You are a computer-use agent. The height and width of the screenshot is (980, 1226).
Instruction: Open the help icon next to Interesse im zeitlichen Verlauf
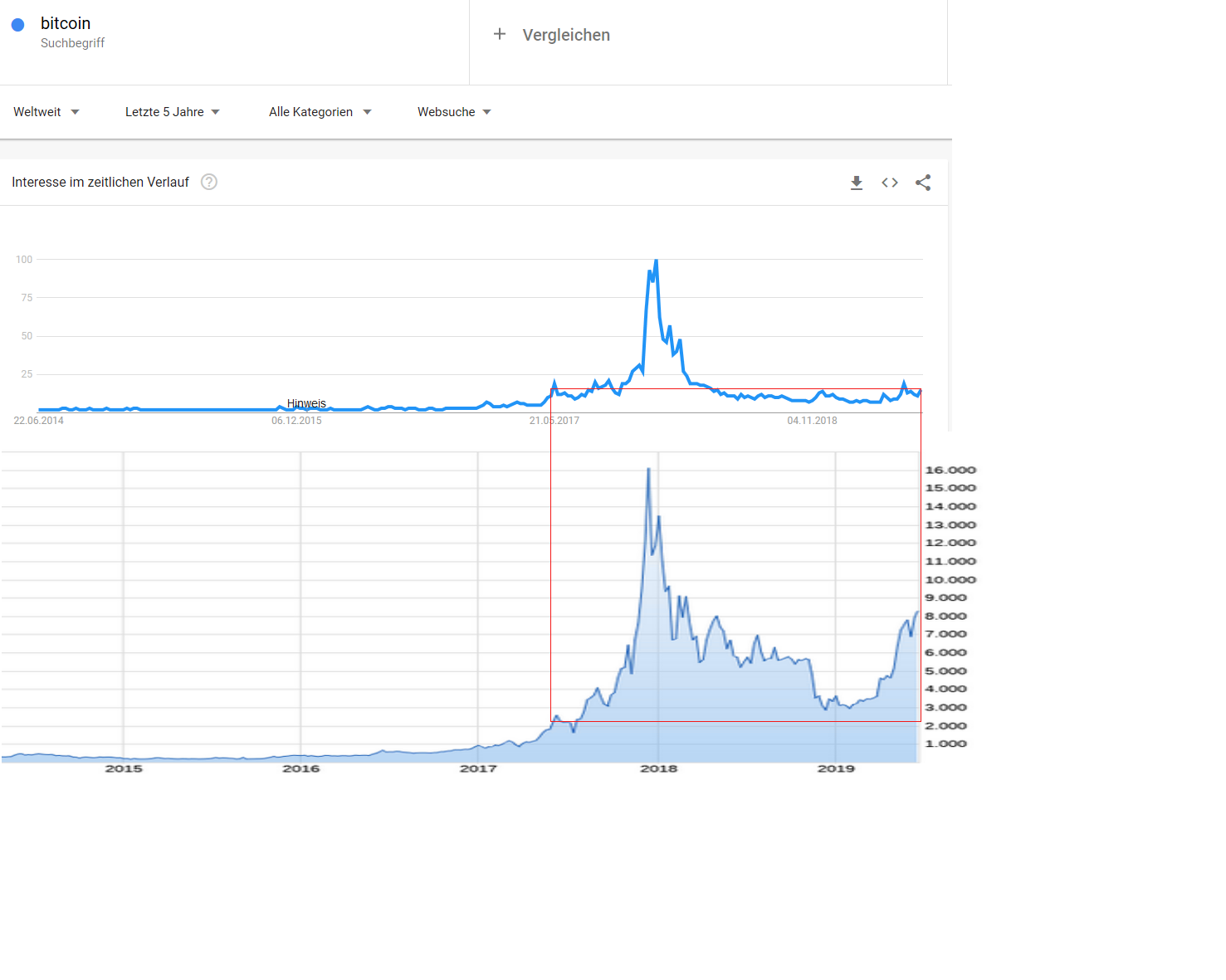click(208, 182)
